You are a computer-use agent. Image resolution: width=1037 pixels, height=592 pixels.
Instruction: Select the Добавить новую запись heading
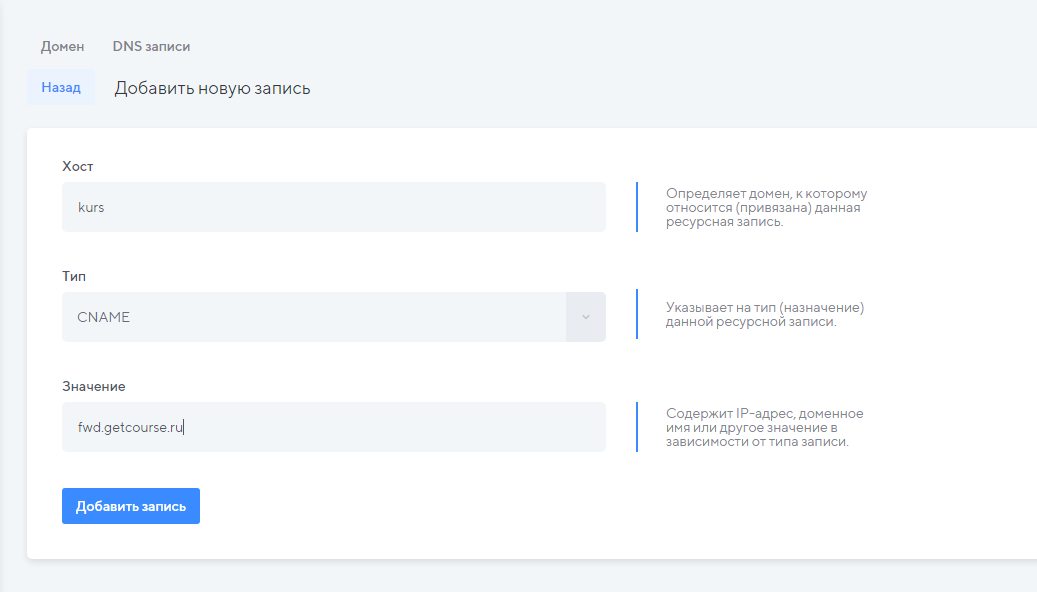212,88
